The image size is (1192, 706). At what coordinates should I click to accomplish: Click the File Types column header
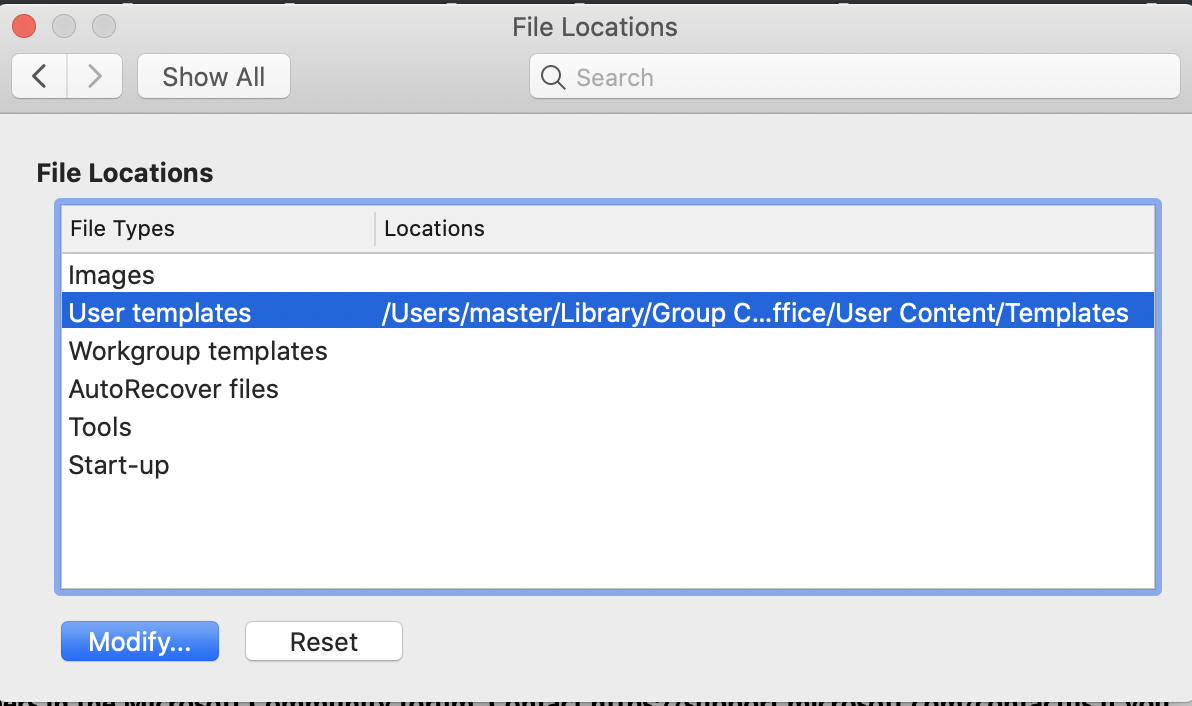218,229
